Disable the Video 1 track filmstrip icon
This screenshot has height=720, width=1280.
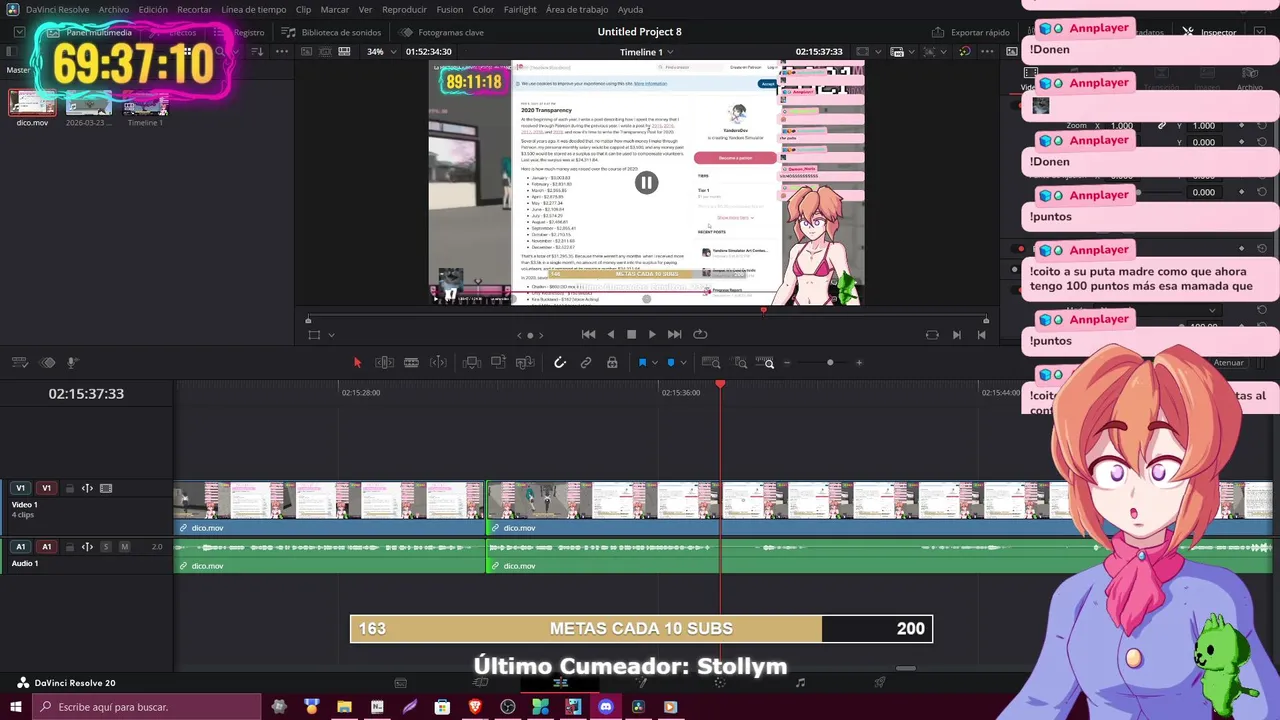pos(106,488)
